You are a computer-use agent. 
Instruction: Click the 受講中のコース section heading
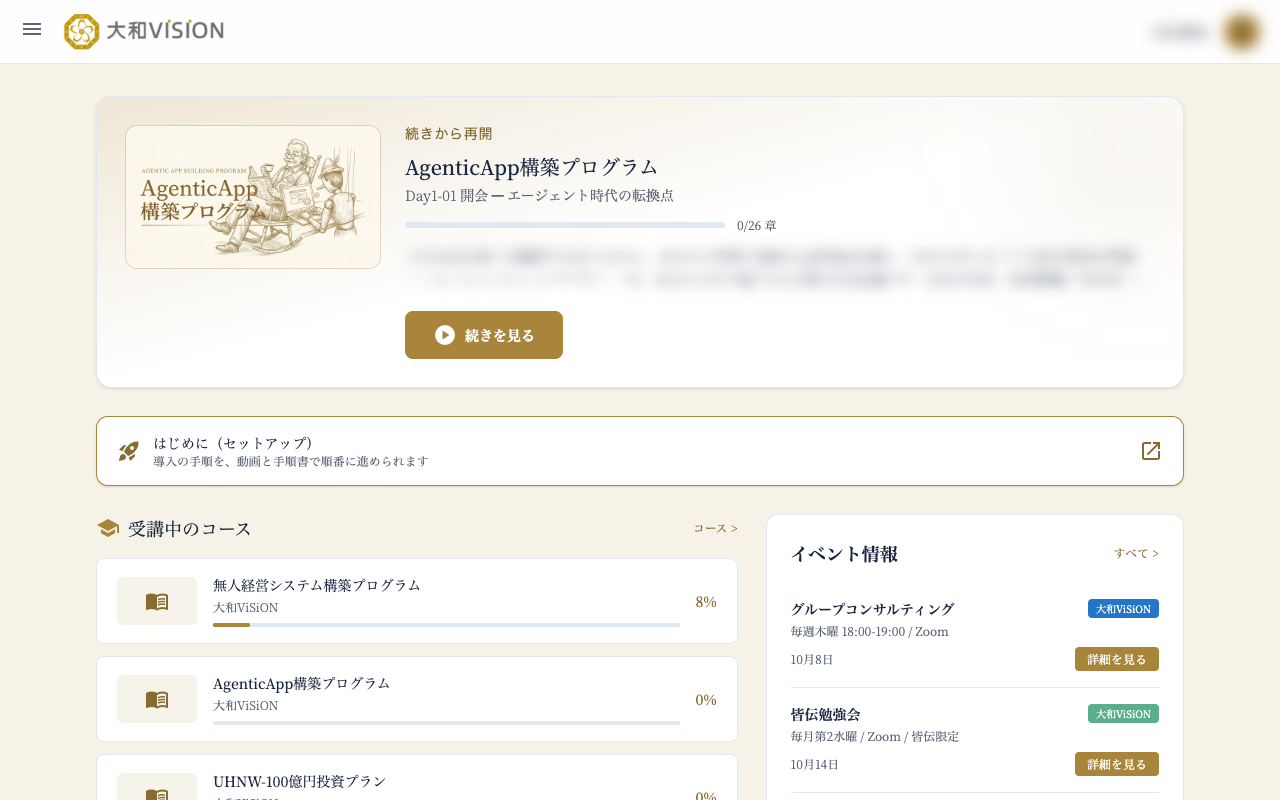190,528
